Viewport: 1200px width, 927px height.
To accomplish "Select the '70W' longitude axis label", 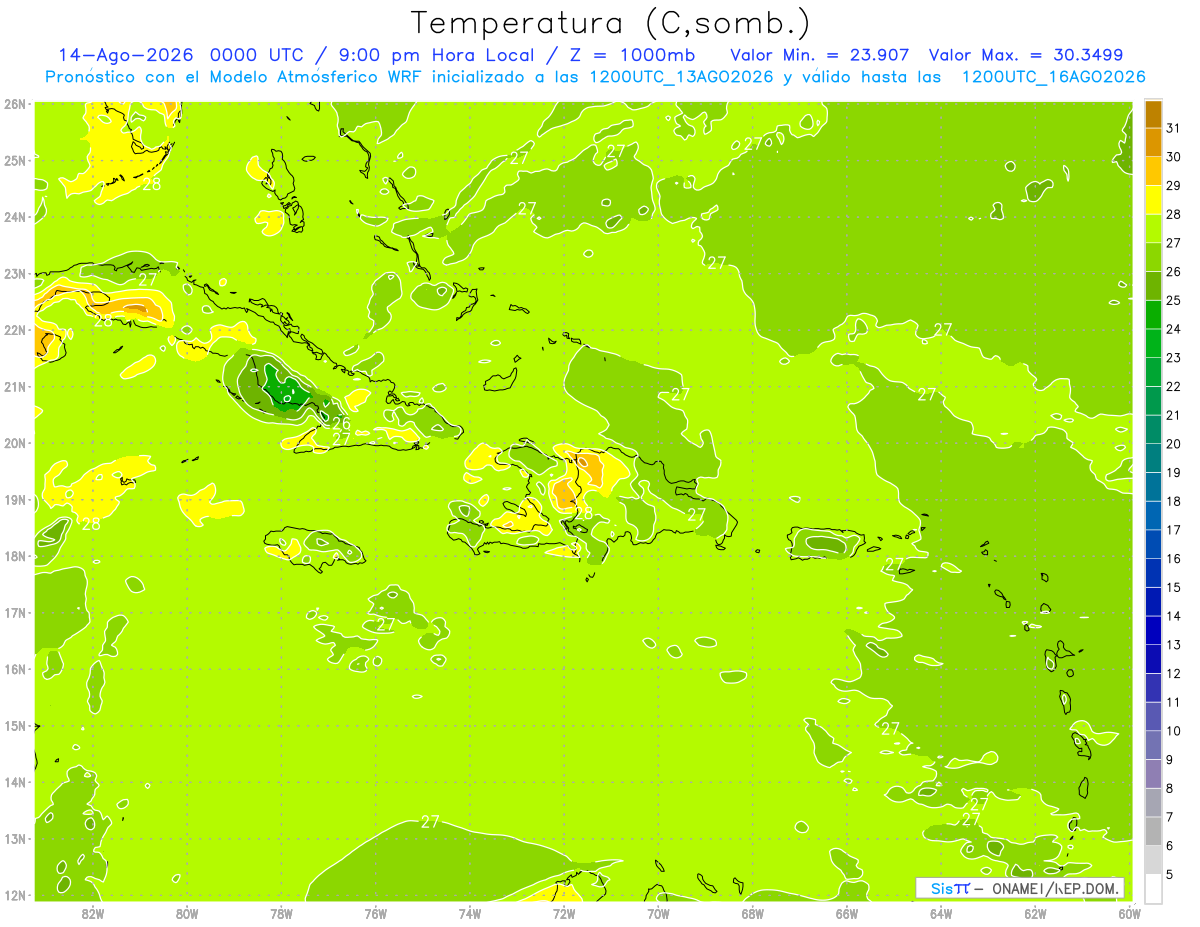I will tap(658, 913).
